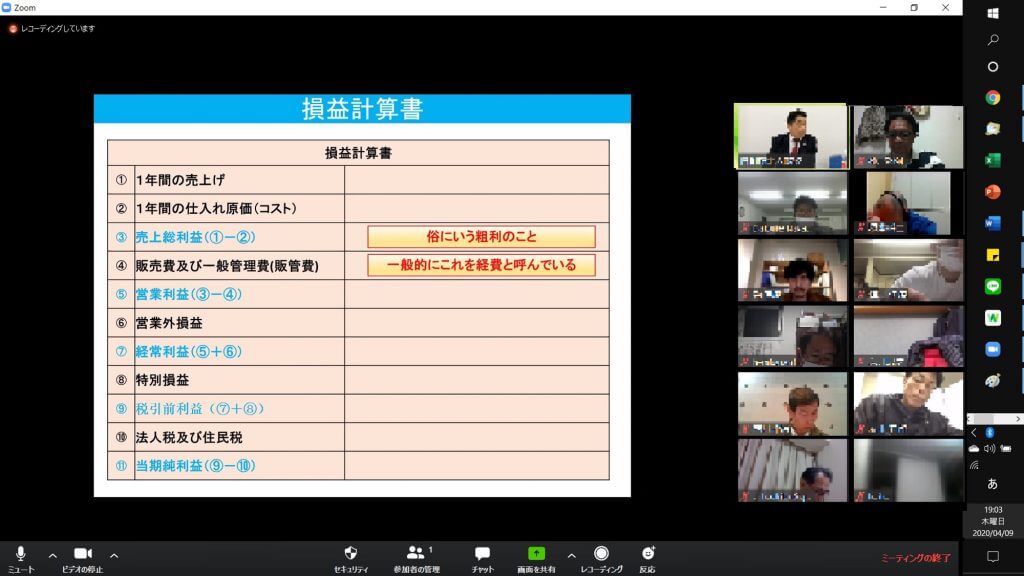Open yellow Sticky Notes on taskbar
Image resolution: width=1024 pixels, height=576 pixels.
pos(993,255)
